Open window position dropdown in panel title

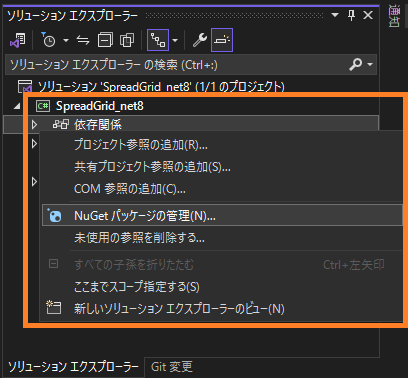(x=335, y=15)
